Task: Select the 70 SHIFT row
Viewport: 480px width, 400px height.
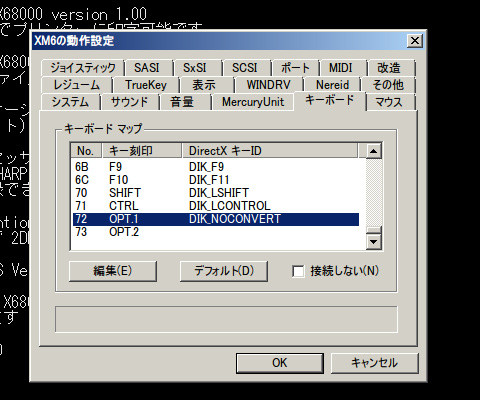Action: (216, 193)
